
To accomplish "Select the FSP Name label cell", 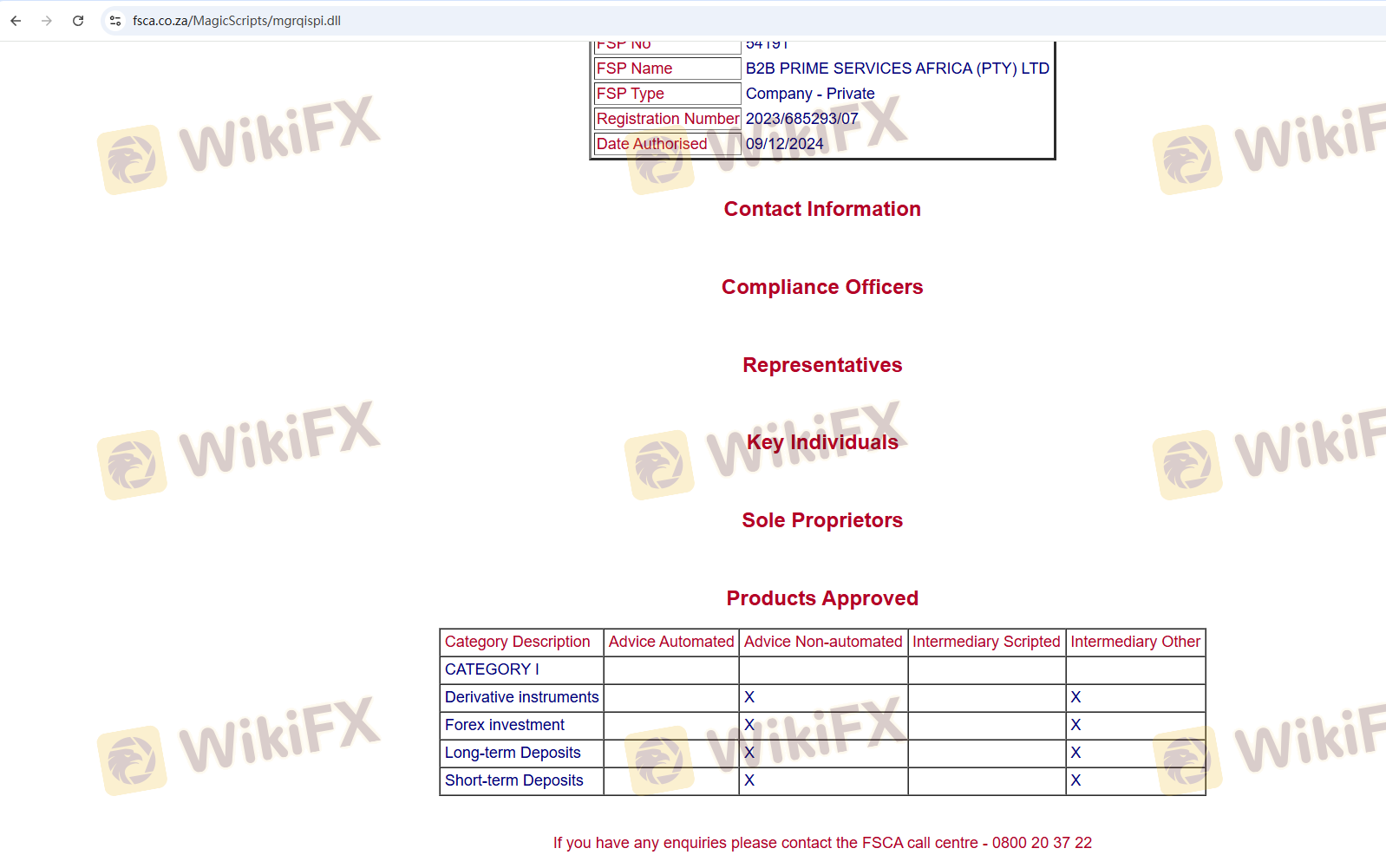I will coord(667,69).
